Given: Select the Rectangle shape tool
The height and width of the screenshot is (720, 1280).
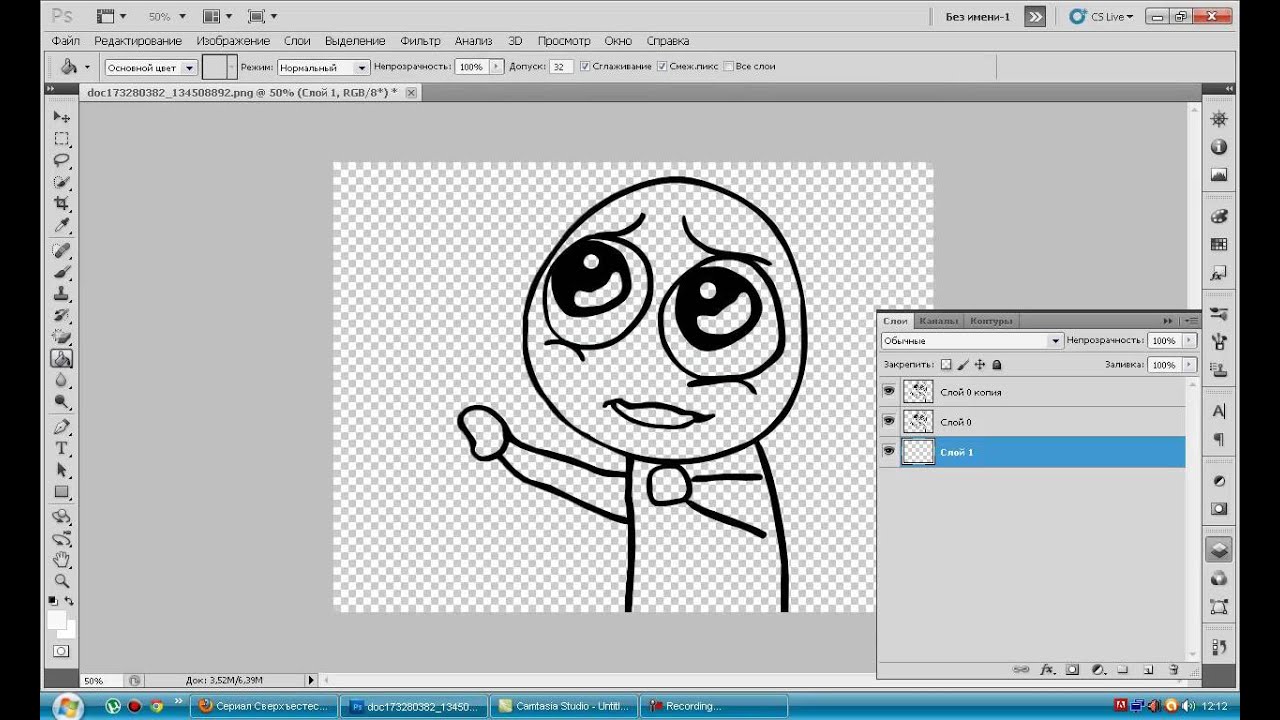Looking at the screenshot, I should (62, 492).
